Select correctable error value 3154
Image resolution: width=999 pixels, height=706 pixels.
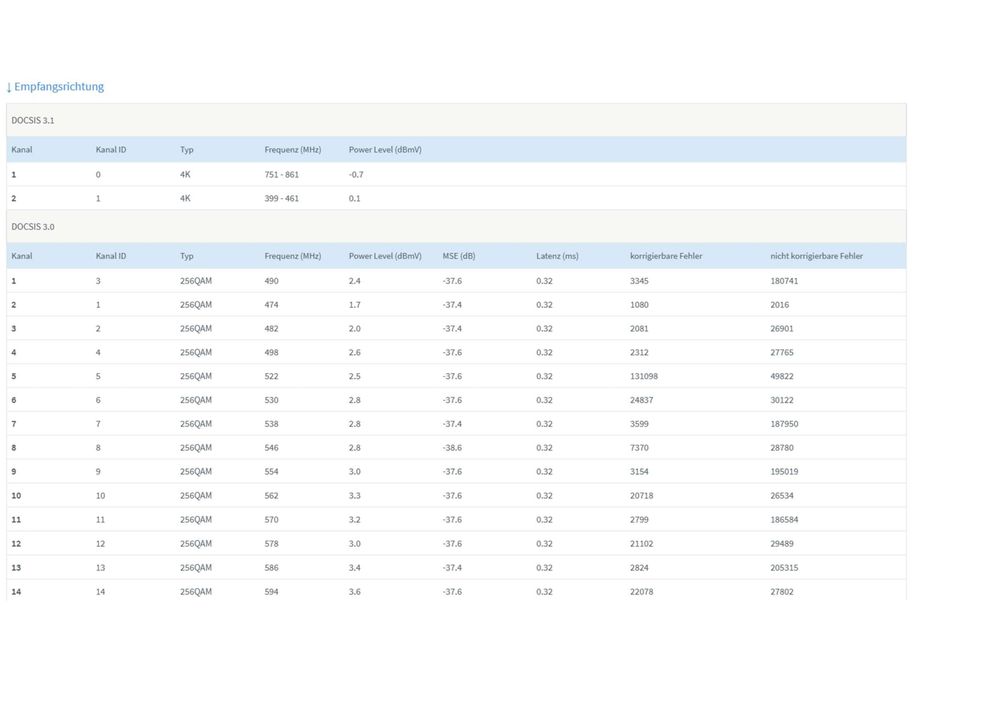639,472
